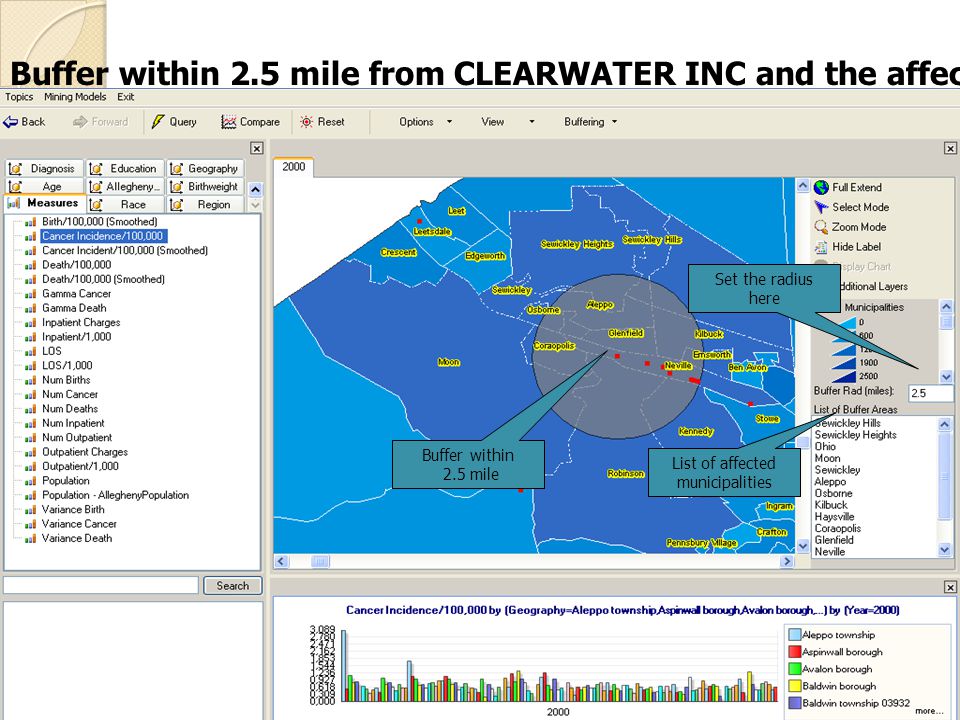Click the Search button
The width and height of the screenshot is (960, 720).
[233, 586]
